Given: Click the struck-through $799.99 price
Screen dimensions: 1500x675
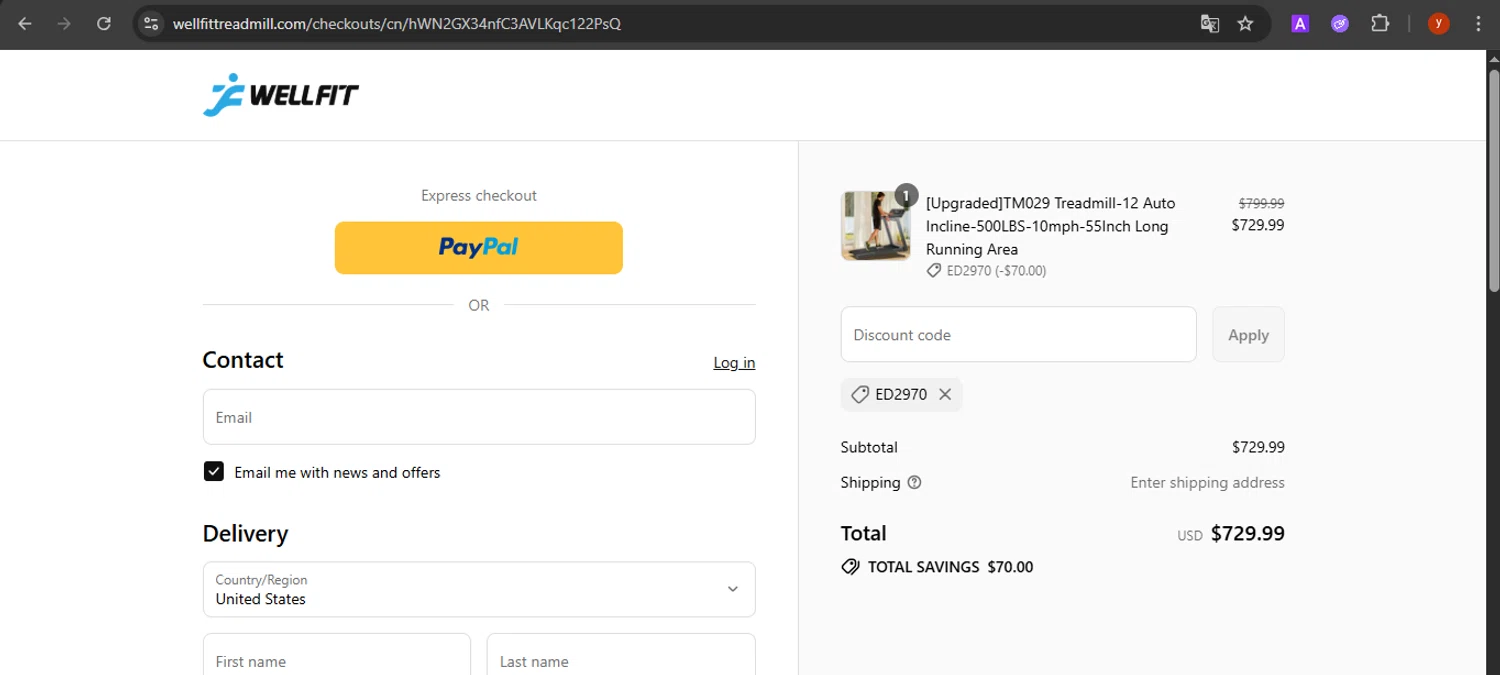Looking at the screenshot, I should [1261, 202].
